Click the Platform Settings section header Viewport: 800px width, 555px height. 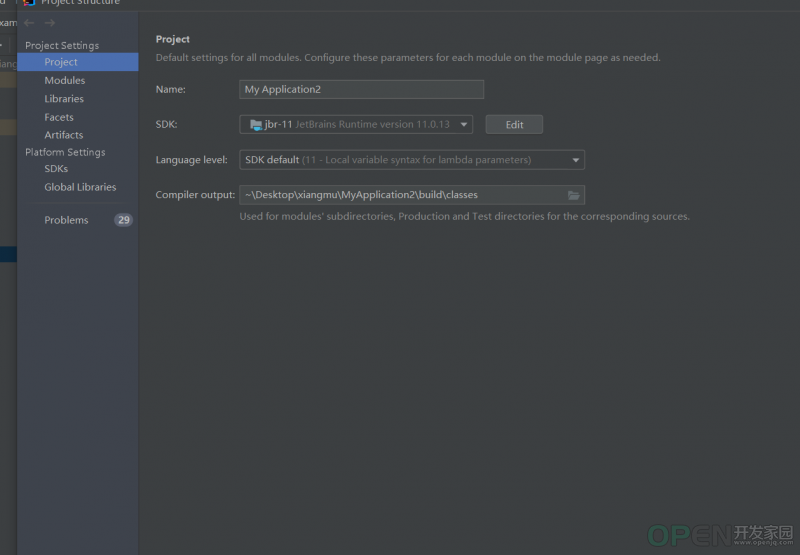click(x=65, y=152)
